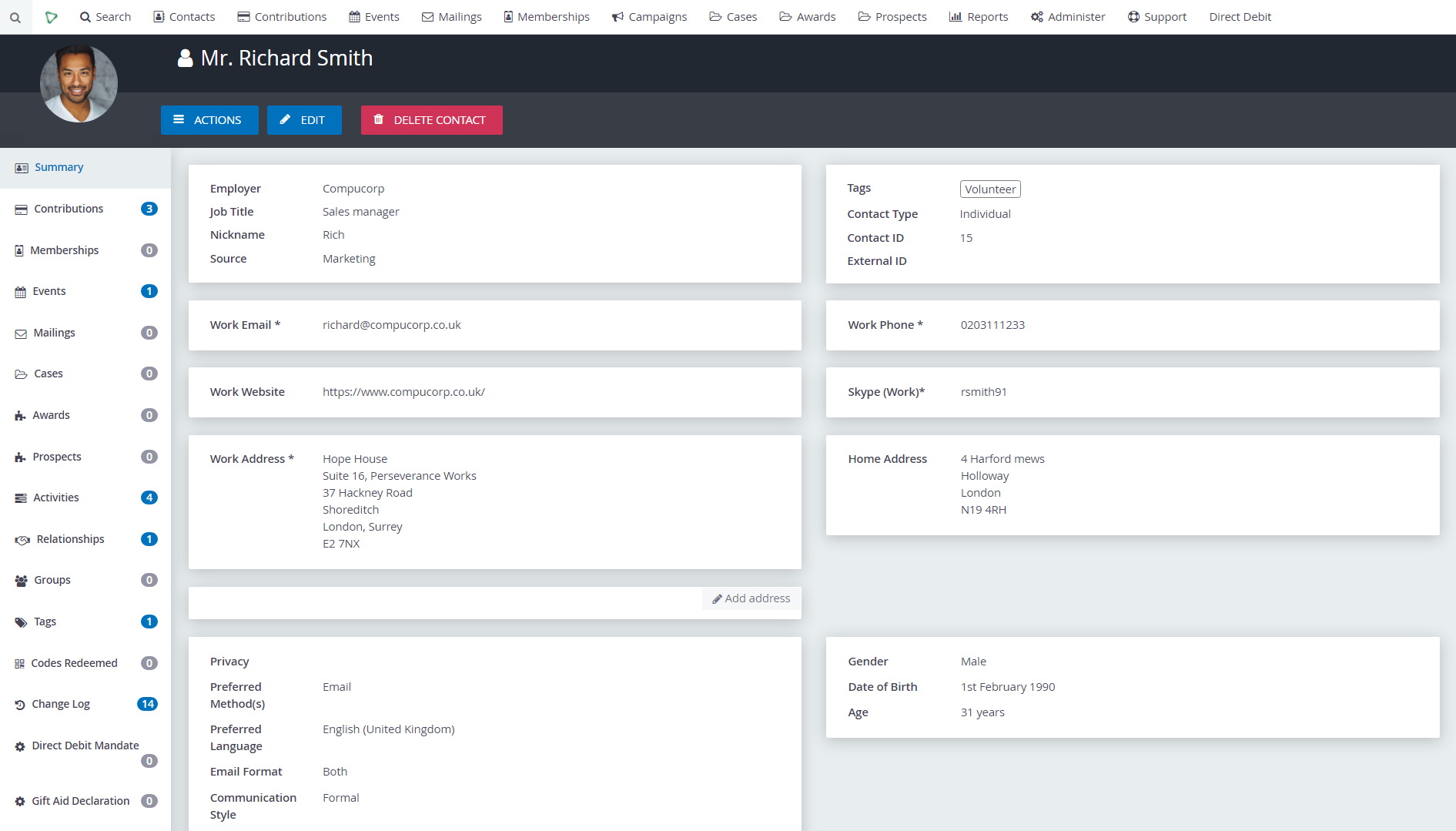Viewport: 1456px width, 831px height.
Task: Select the Contributions icon in the sidebar
Action: coord(20,208)
